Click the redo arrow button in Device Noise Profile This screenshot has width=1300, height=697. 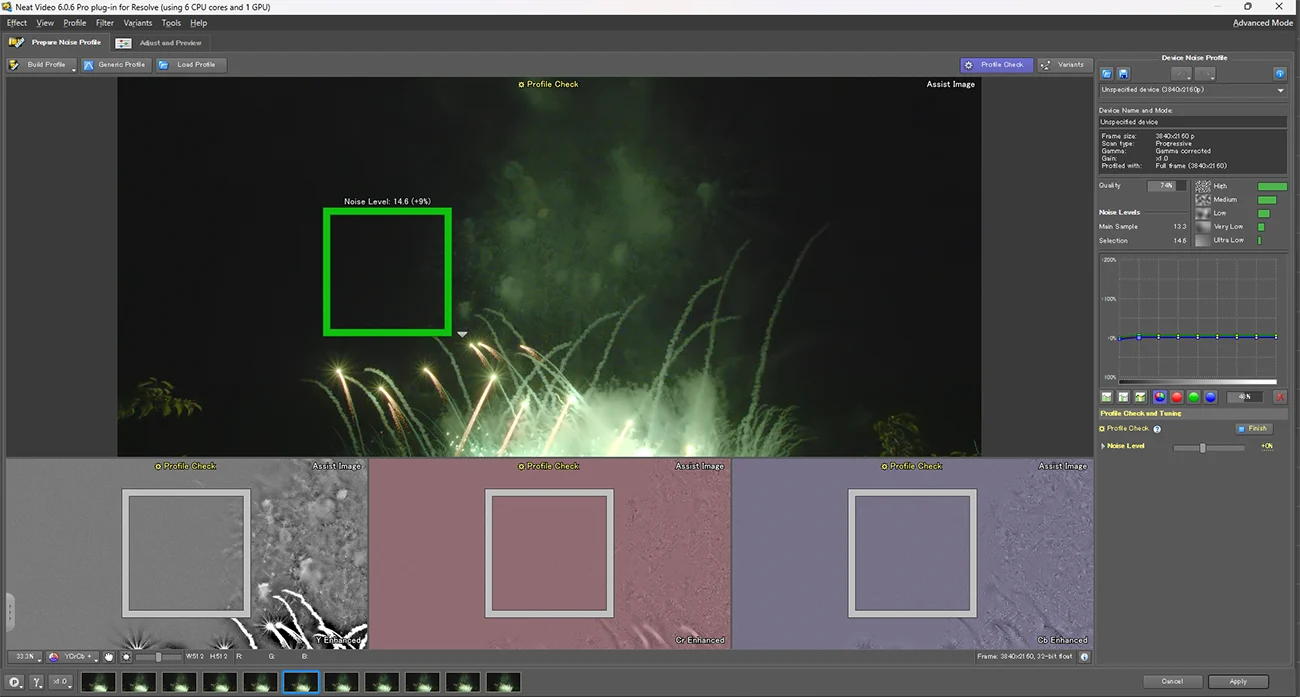click(x=1206, y=74)
